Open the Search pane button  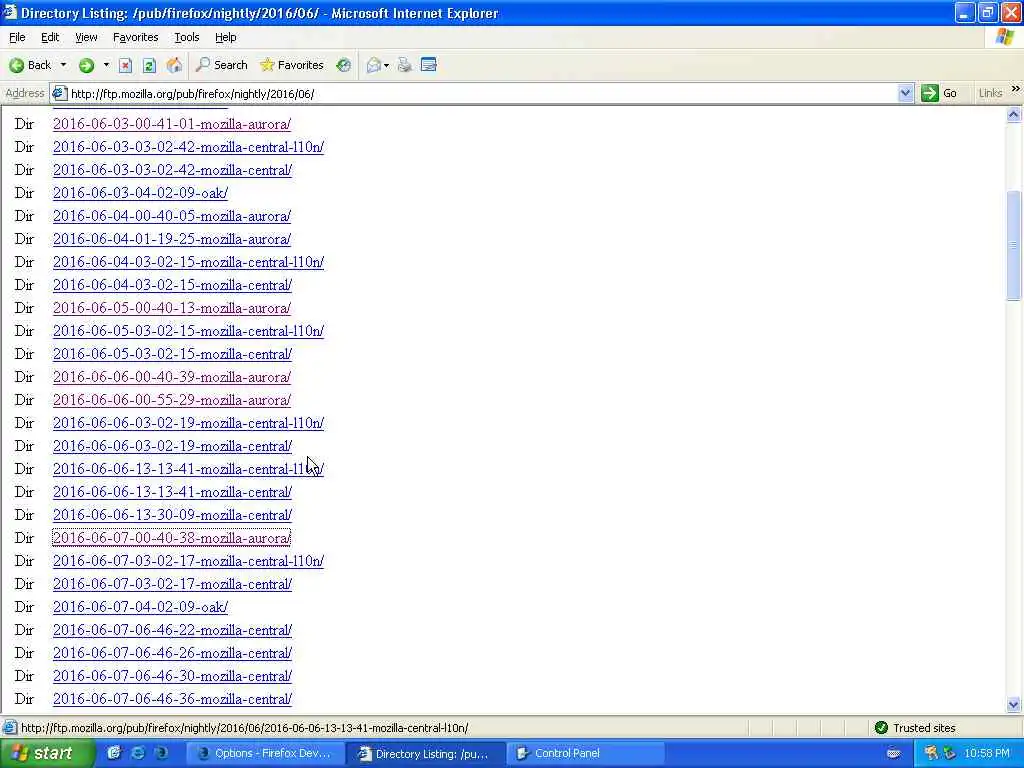[222, 65]
